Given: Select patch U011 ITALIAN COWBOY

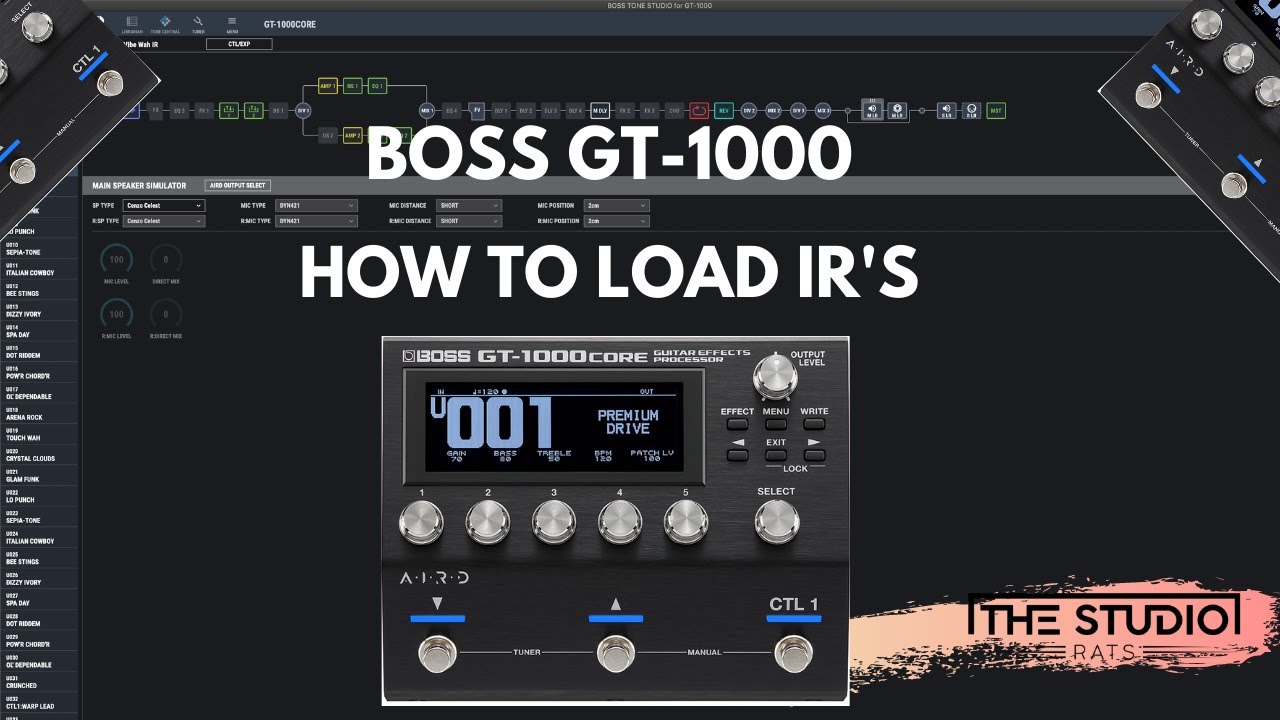Looking at the screenshot, I should coord(39,270).
